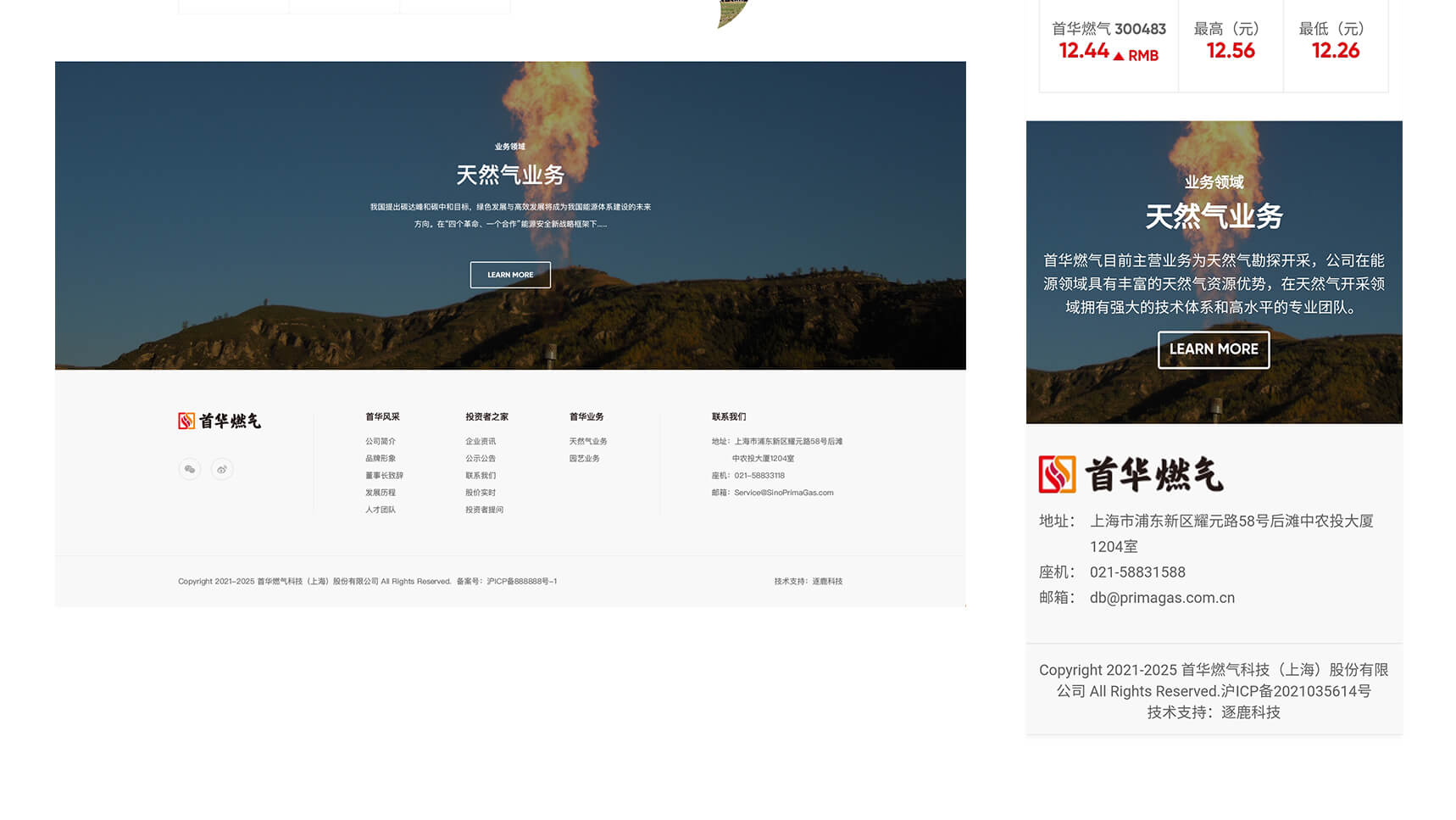Open 董事长致辞 footer link

click(x=384, y=475)
